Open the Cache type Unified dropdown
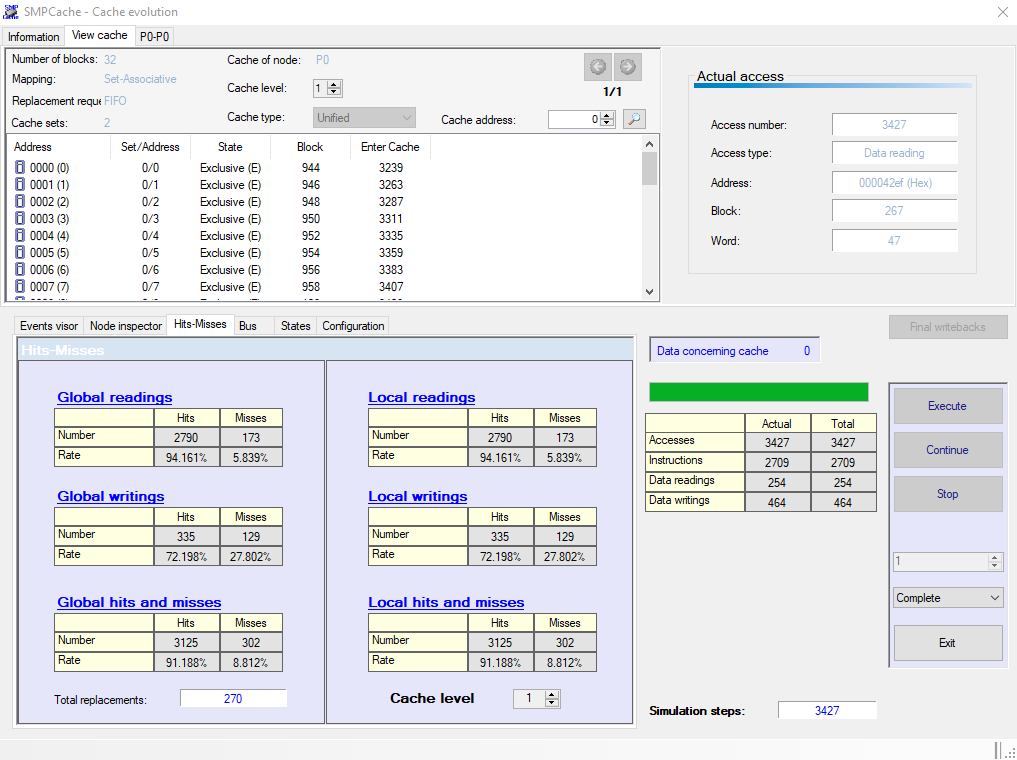Image resolution: width=1017 pixels, height=760 pixels. tap(364, 118)
